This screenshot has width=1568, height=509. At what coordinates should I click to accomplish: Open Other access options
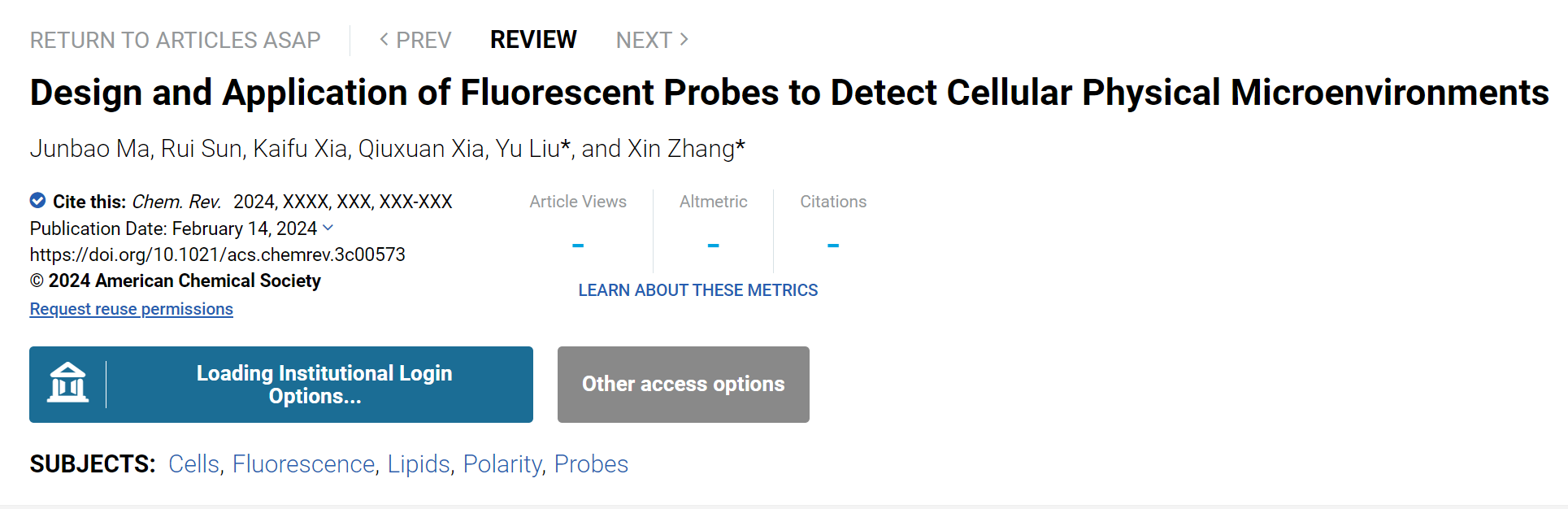click(684, 385)
